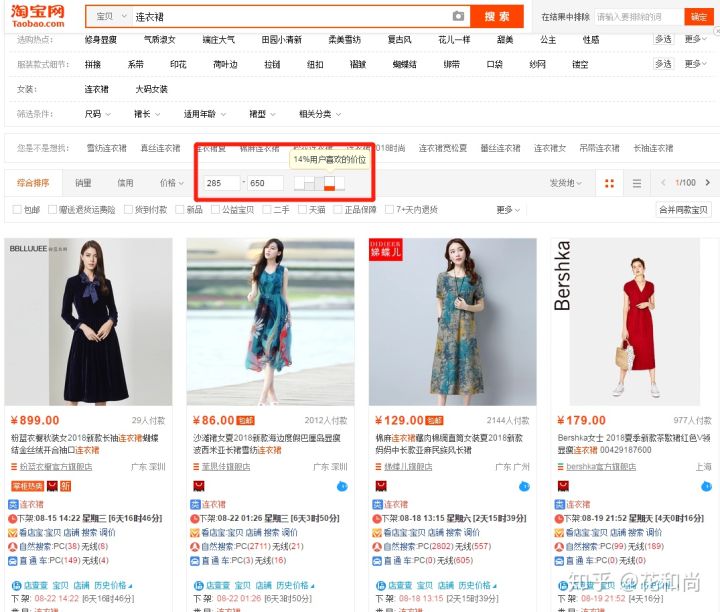The image size is (720, 612).
Task: Switch to list view layout icon
Action: pos(637,183)
